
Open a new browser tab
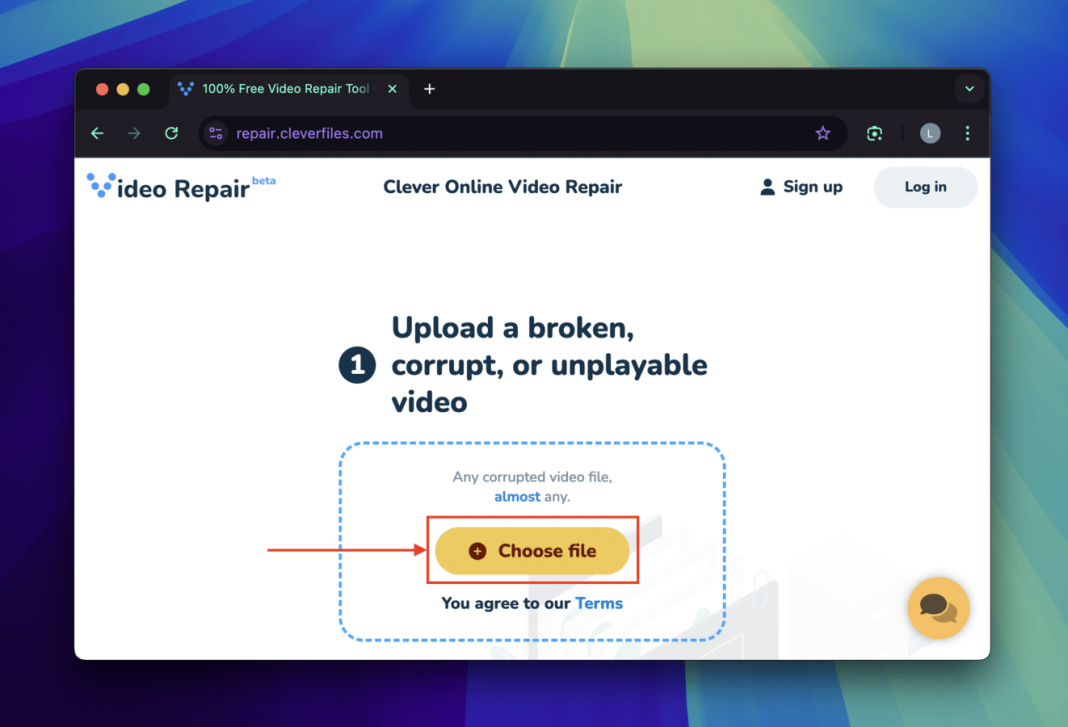(x=429, y=88)
